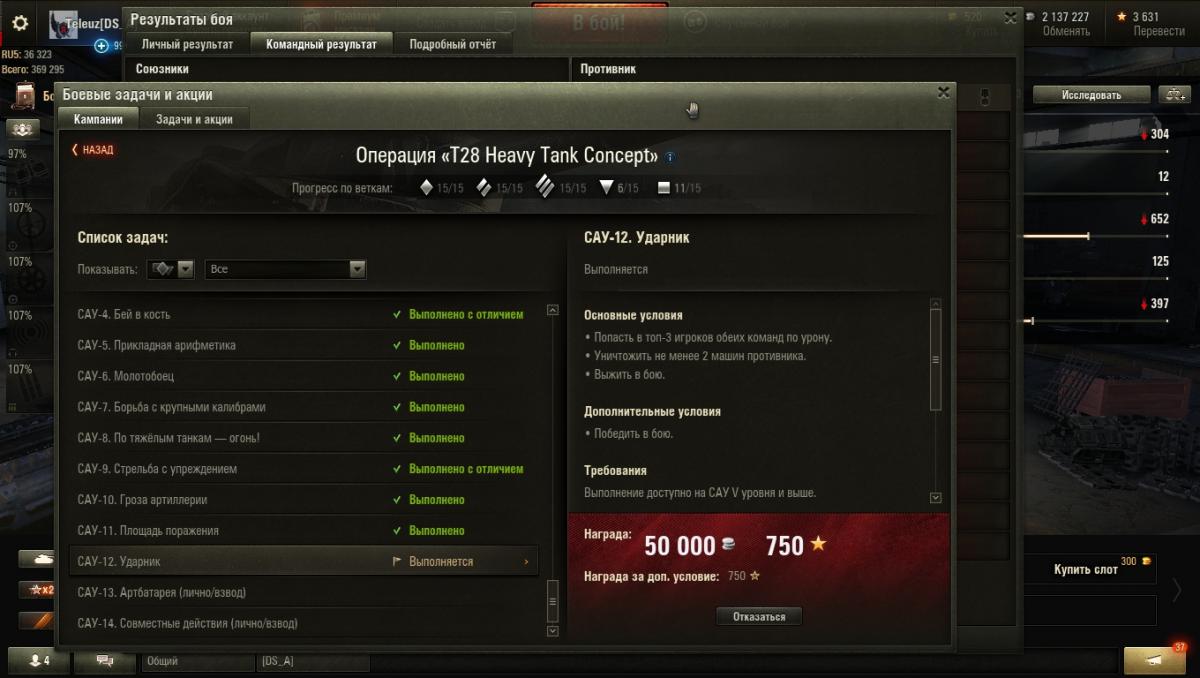The height and width of the screenshot is (678, 1200).
Task: Open the notification center icon with badge 37
Action: pyautogui.click(x=1155, y=660)
